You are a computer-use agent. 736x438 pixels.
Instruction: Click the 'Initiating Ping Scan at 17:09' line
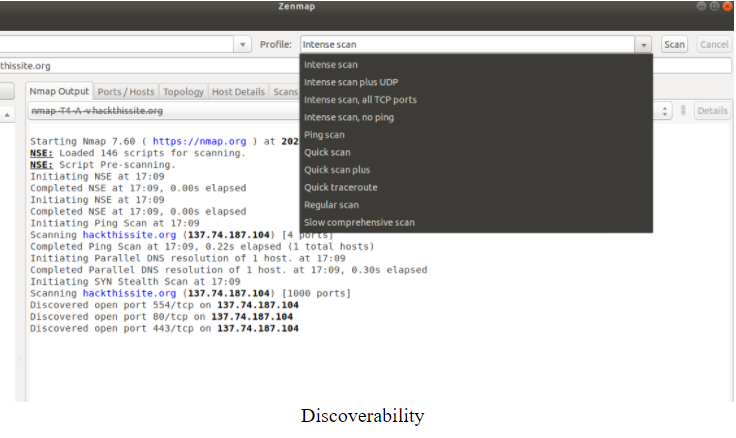click(x=115, y=223)
